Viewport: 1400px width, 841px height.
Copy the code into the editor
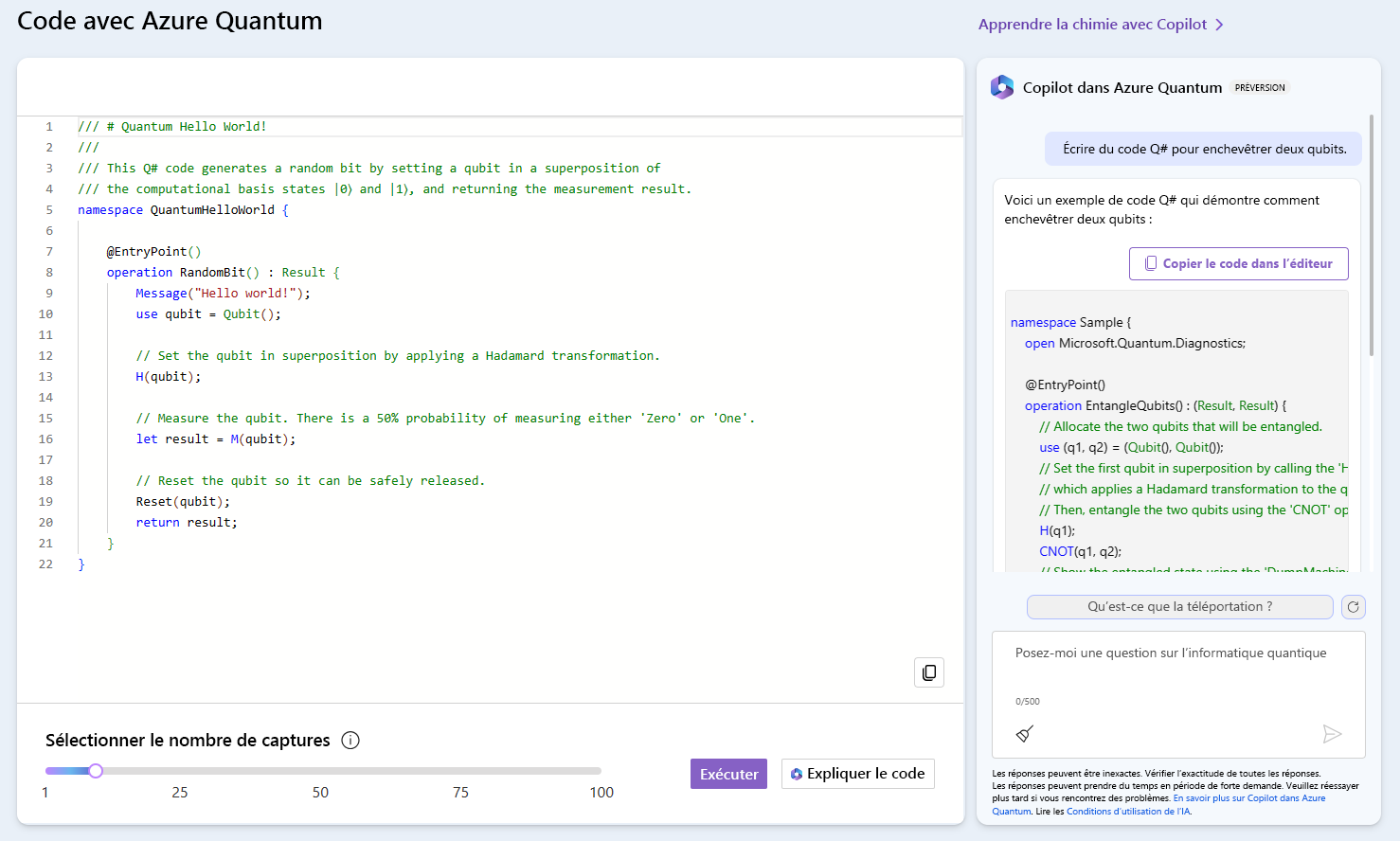click(1238, 263)
